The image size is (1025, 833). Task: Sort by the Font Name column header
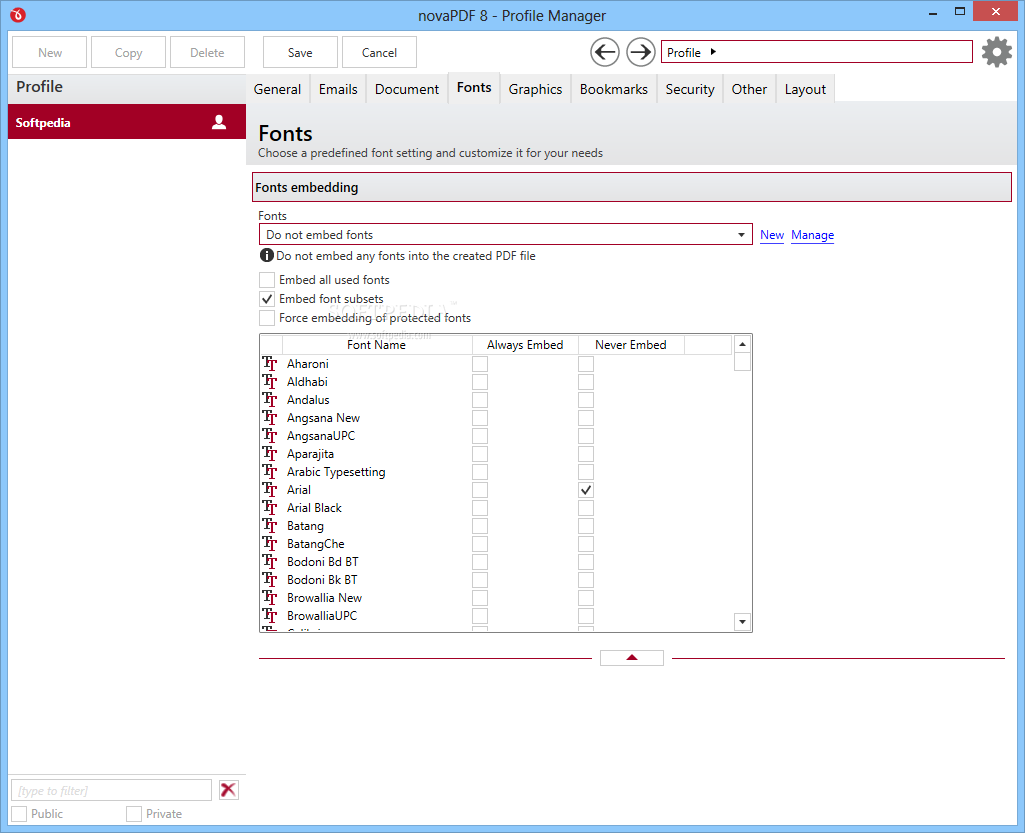[x=377, y=345]
